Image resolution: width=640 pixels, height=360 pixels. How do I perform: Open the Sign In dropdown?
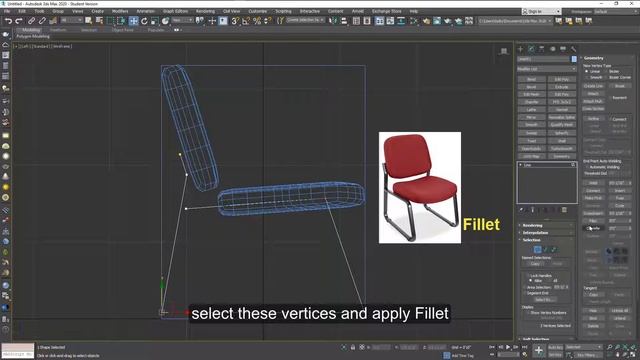point(541,11)
